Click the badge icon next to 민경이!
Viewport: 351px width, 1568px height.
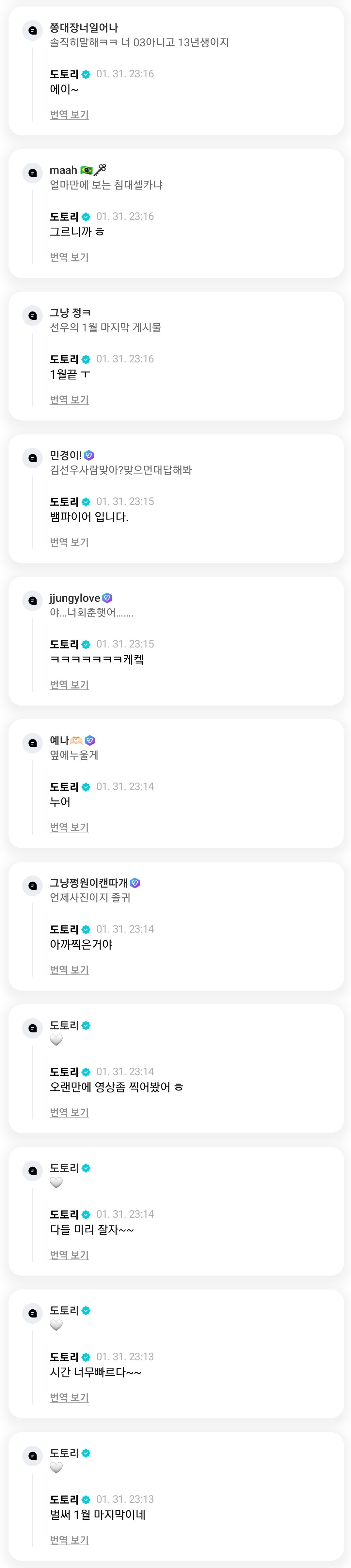(89, 455)
